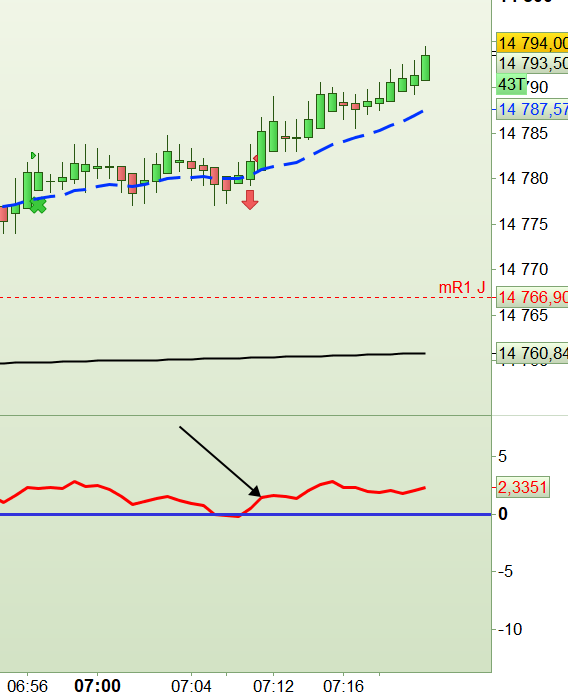The height and width of the screenshot is (696, 568).
Task: Select the blue 14 787,57 moving average label
Action: click(532, 109)
